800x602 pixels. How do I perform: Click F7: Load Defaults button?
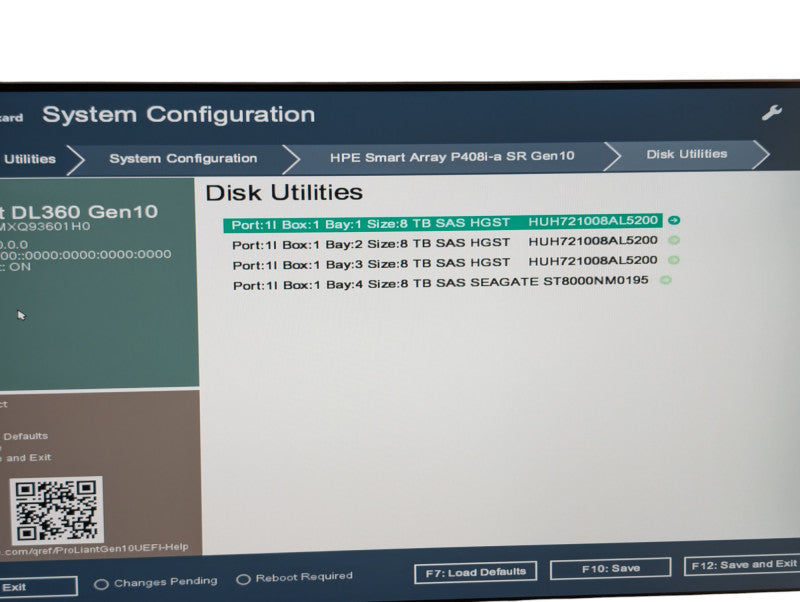[x=476, y=572]
